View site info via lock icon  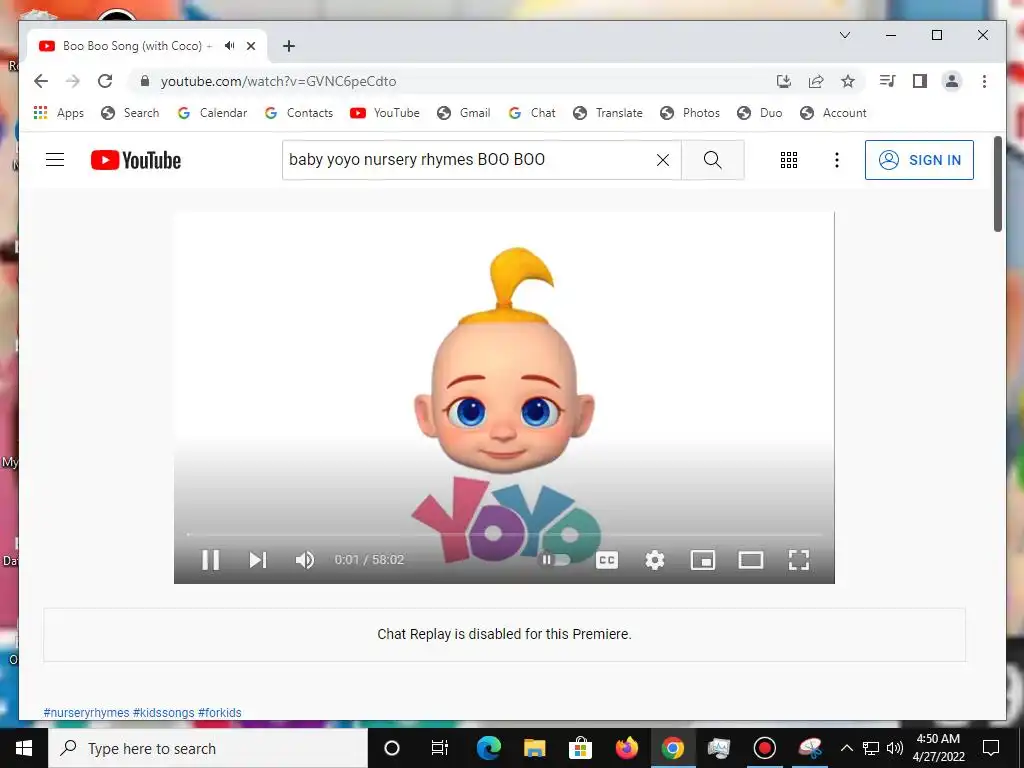pyautogui.click(x=145, y=81)
